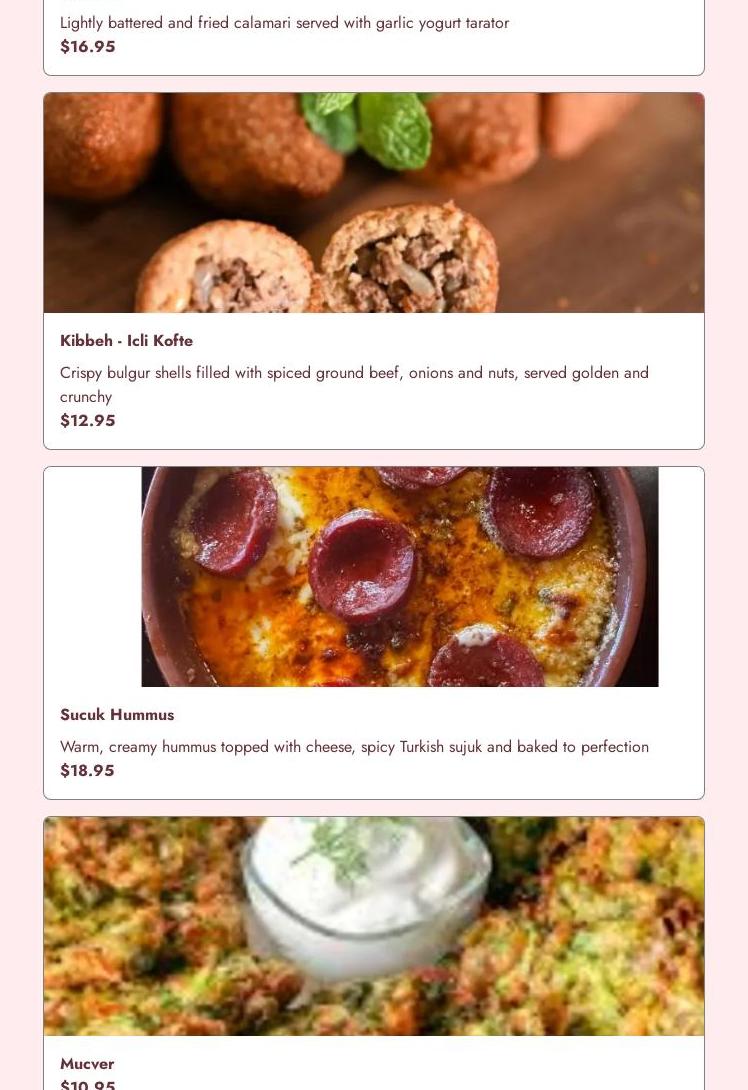Select the Mucver item title
The image size is (748, 1090).
tap(87, 1064)
